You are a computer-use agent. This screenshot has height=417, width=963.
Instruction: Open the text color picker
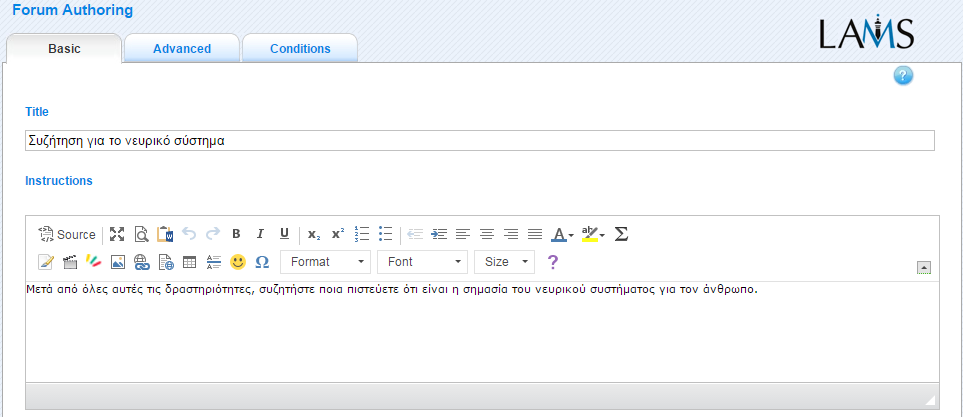(x=563, y=234)
